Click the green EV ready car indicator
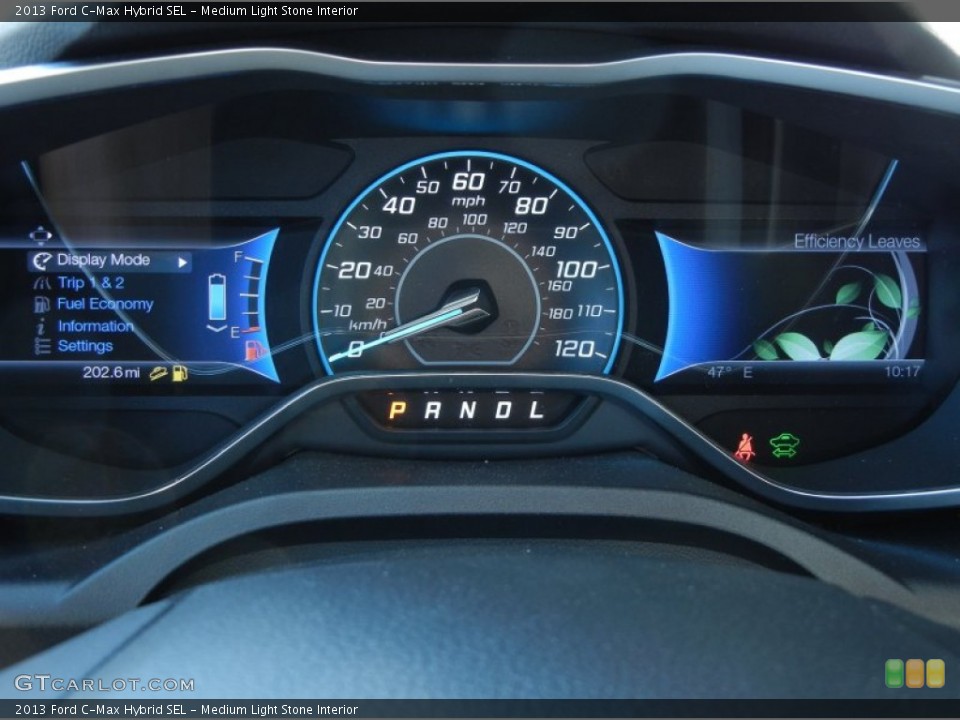 (784, 446)
